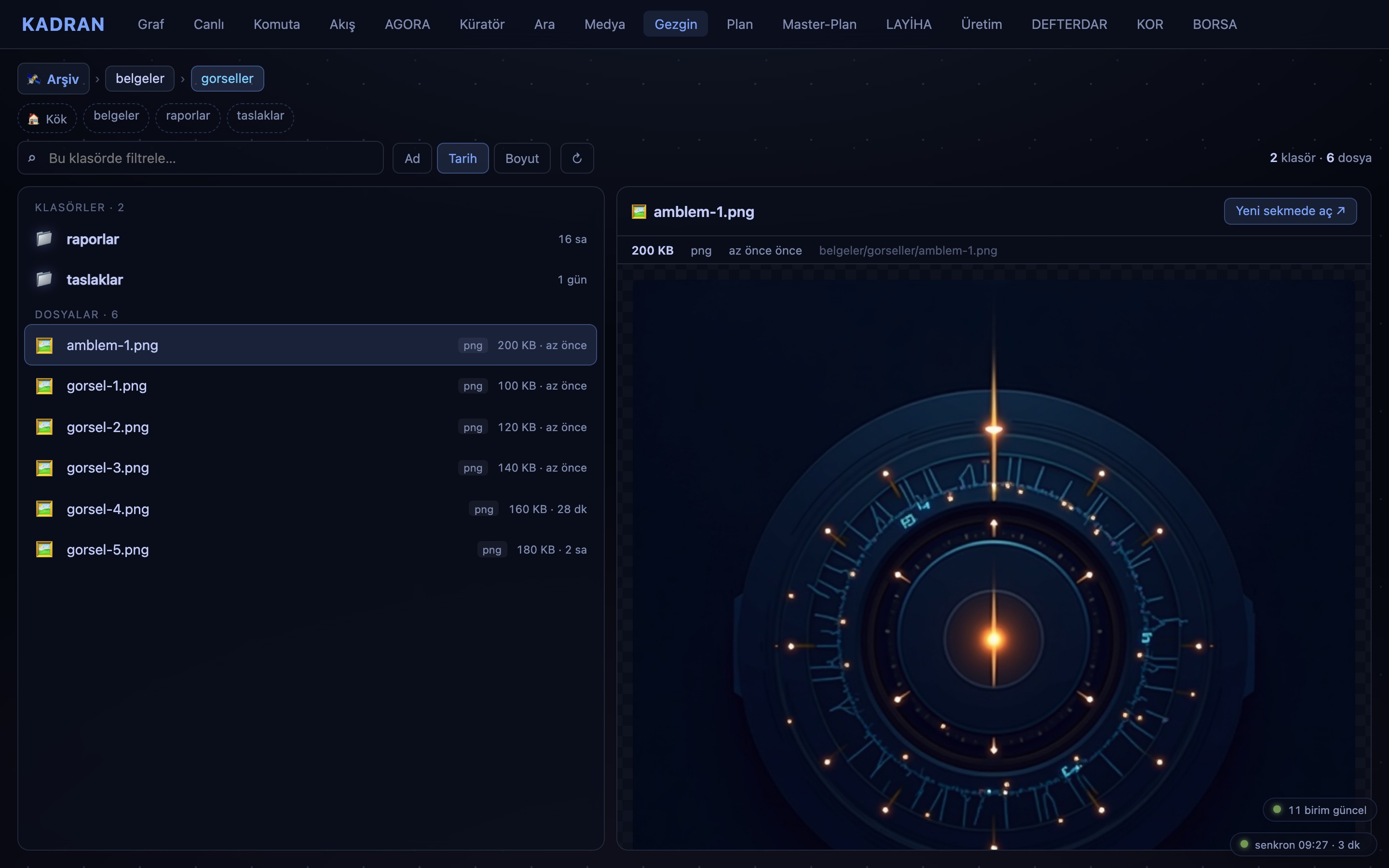Image resolution: width=1389 pixels, height=868 pixels.
Task: Click the gorsel-5.png image icon
Action: [44, 549]
